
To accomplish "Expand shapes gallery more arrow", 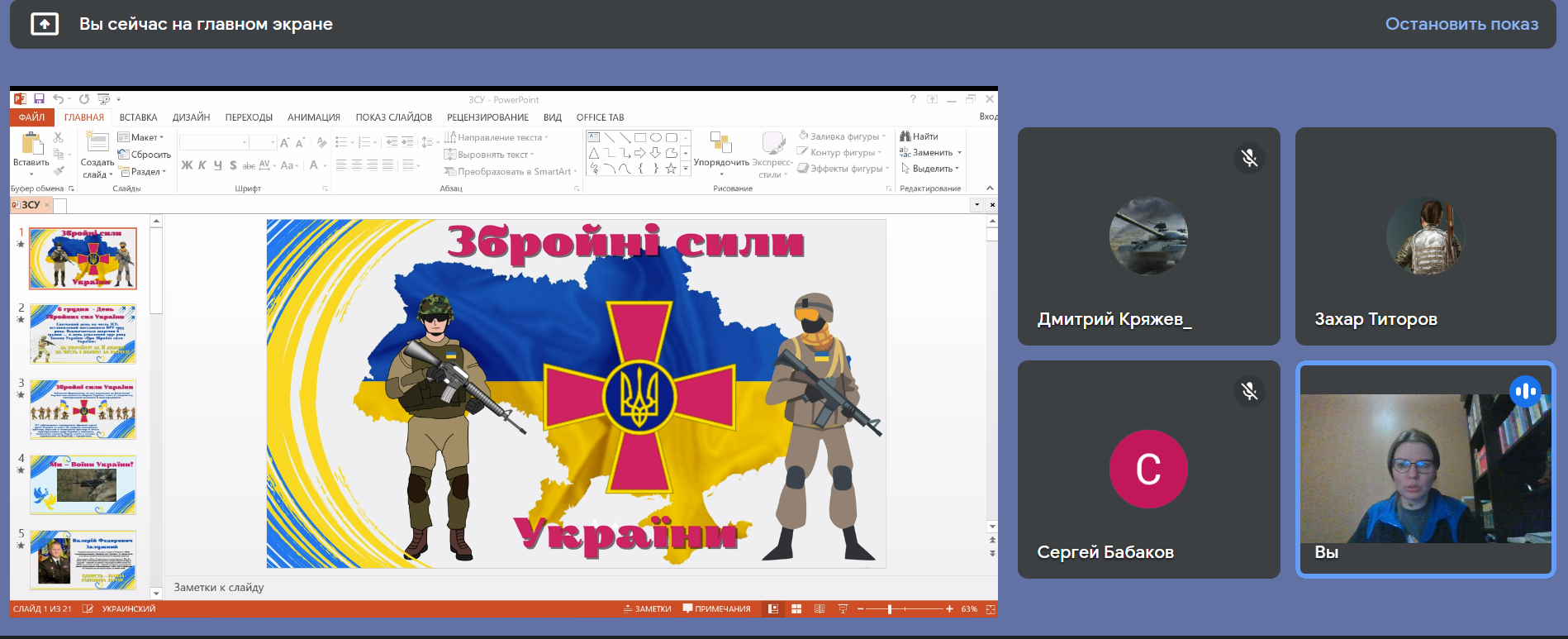I will (x=685, y=169).
